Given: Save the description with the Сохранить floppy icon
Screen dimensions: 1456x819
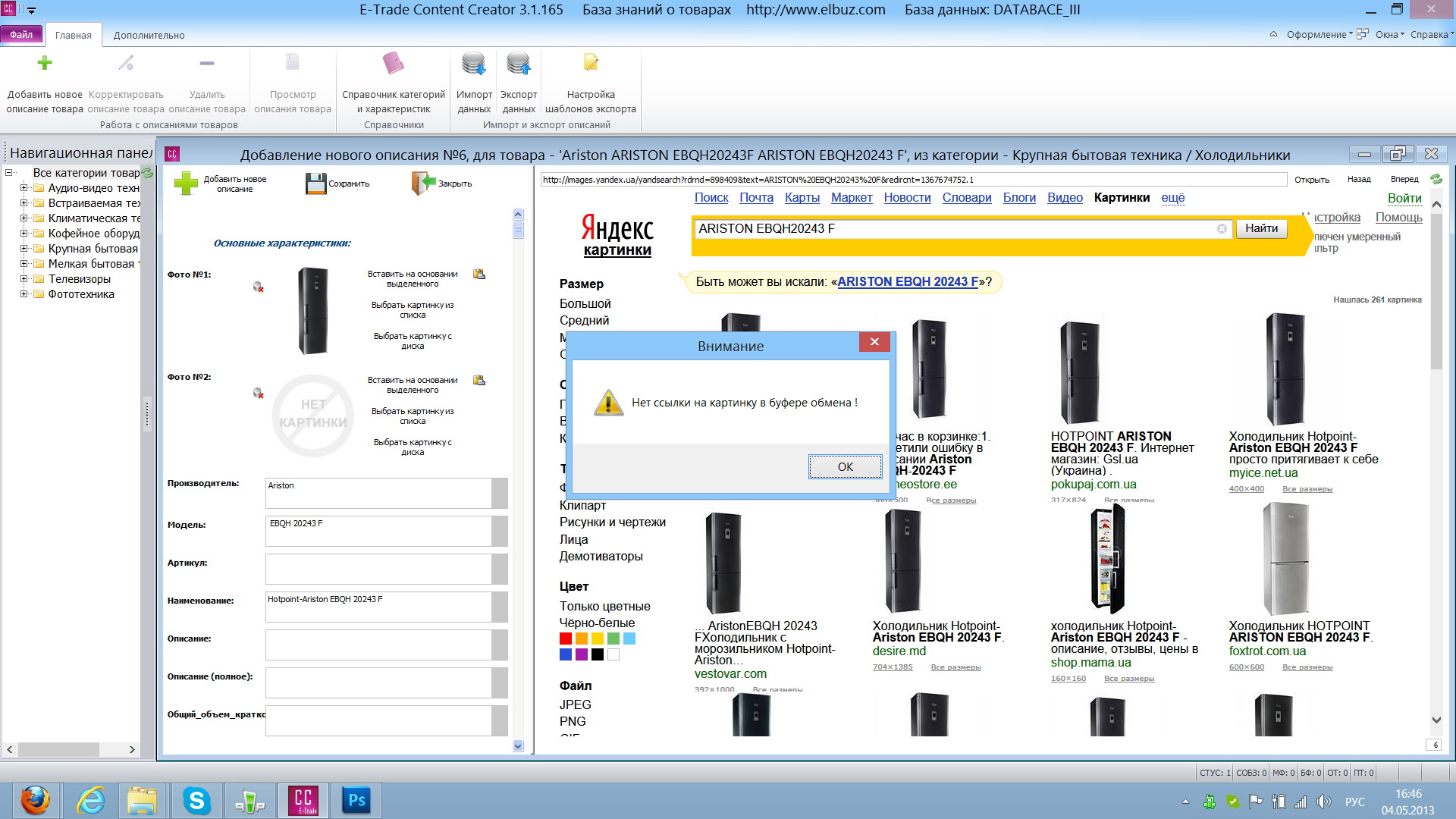Looking at the screenshot, I should coord(315,184).
